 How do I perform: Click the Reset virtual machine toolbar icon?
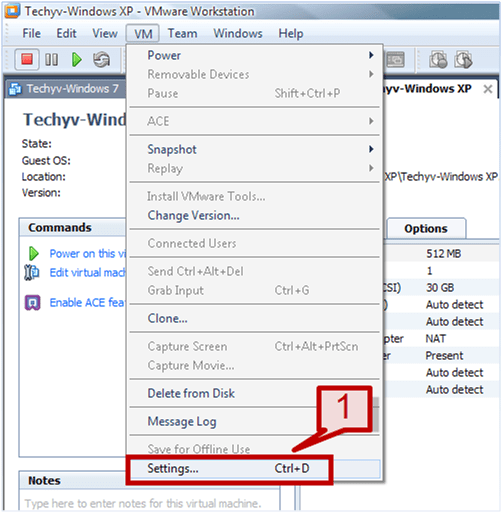tap(101, 60)
